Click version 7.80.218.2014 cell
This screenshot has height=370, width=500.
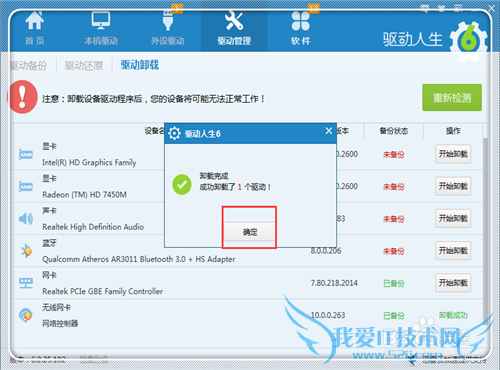[334, 283]
